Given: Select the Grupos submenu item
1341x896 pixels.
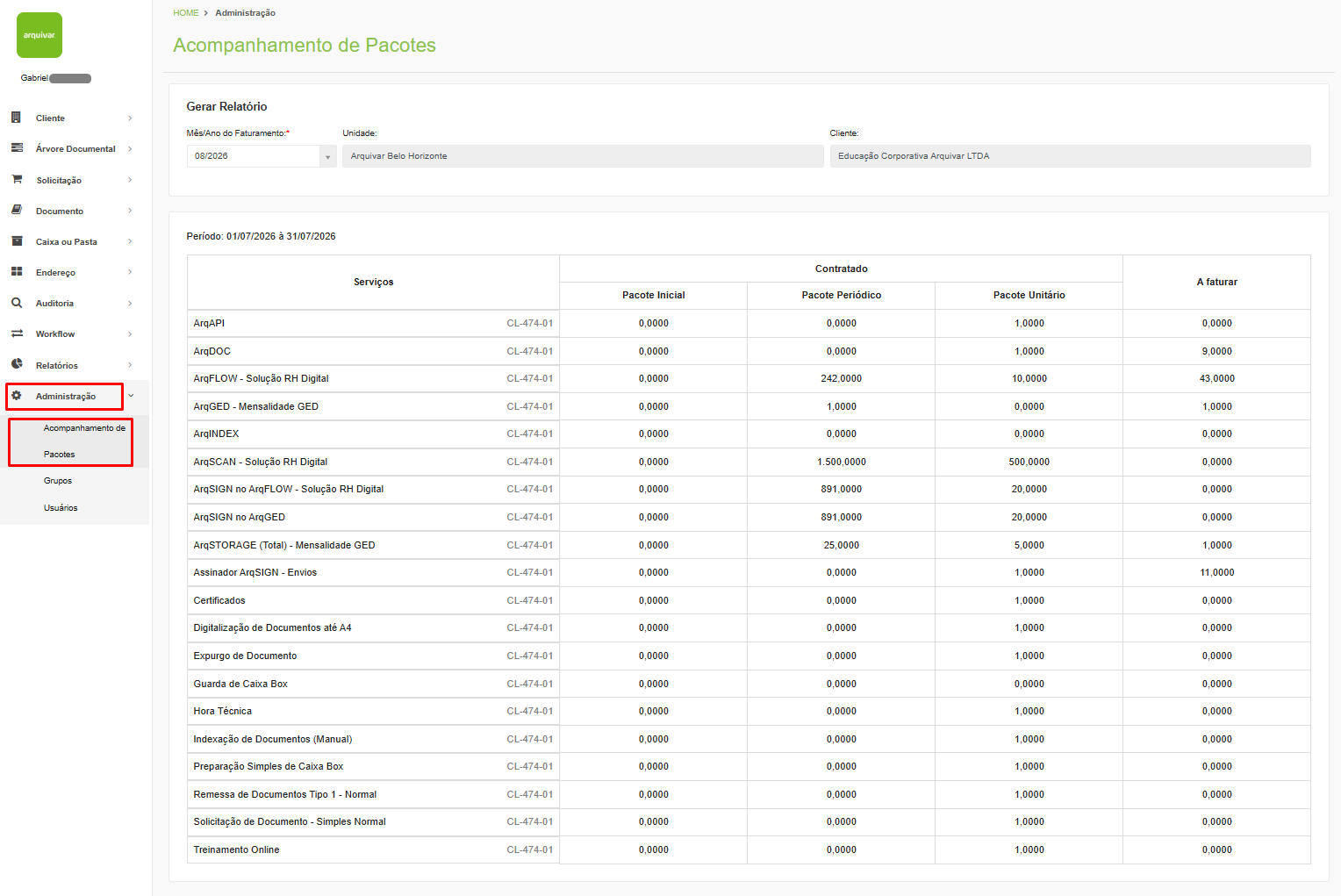Looking at the screenshot, I should pyautogui.click(x=58, y=481).
